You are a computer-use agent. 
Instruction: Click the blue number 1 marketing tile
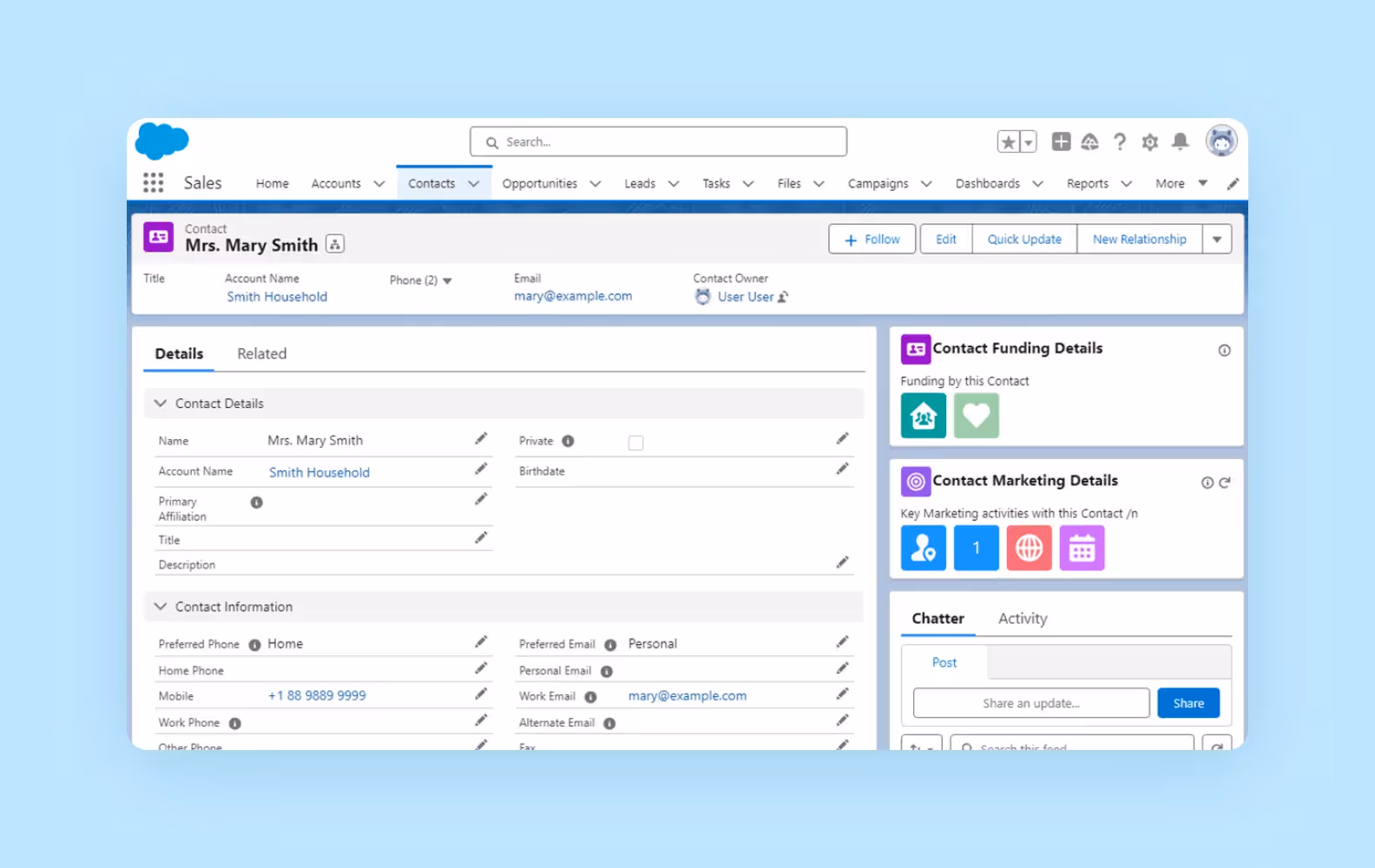977,548
